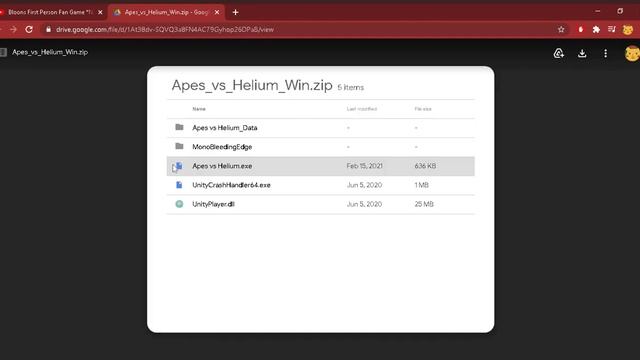Image resolution: width=640 pixels, height=360 pixels.
Task: Click the red extension icon in toolbar
Action: [580, 29]
